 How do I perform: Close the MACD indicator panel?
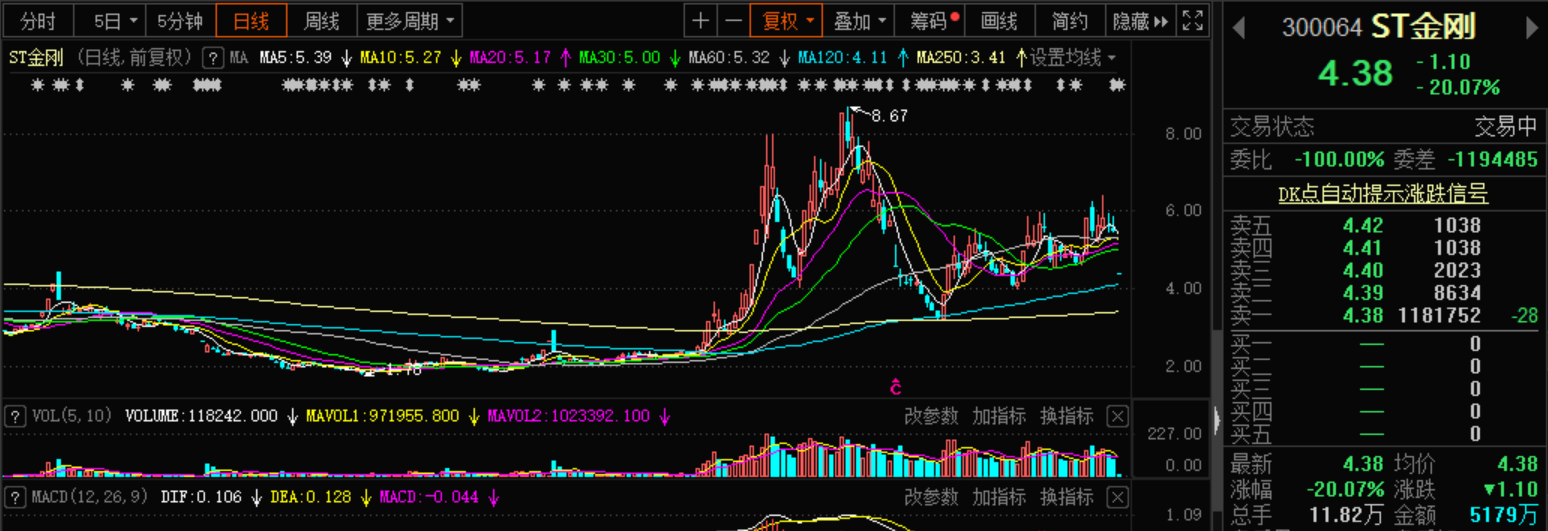click(1119, 497)
